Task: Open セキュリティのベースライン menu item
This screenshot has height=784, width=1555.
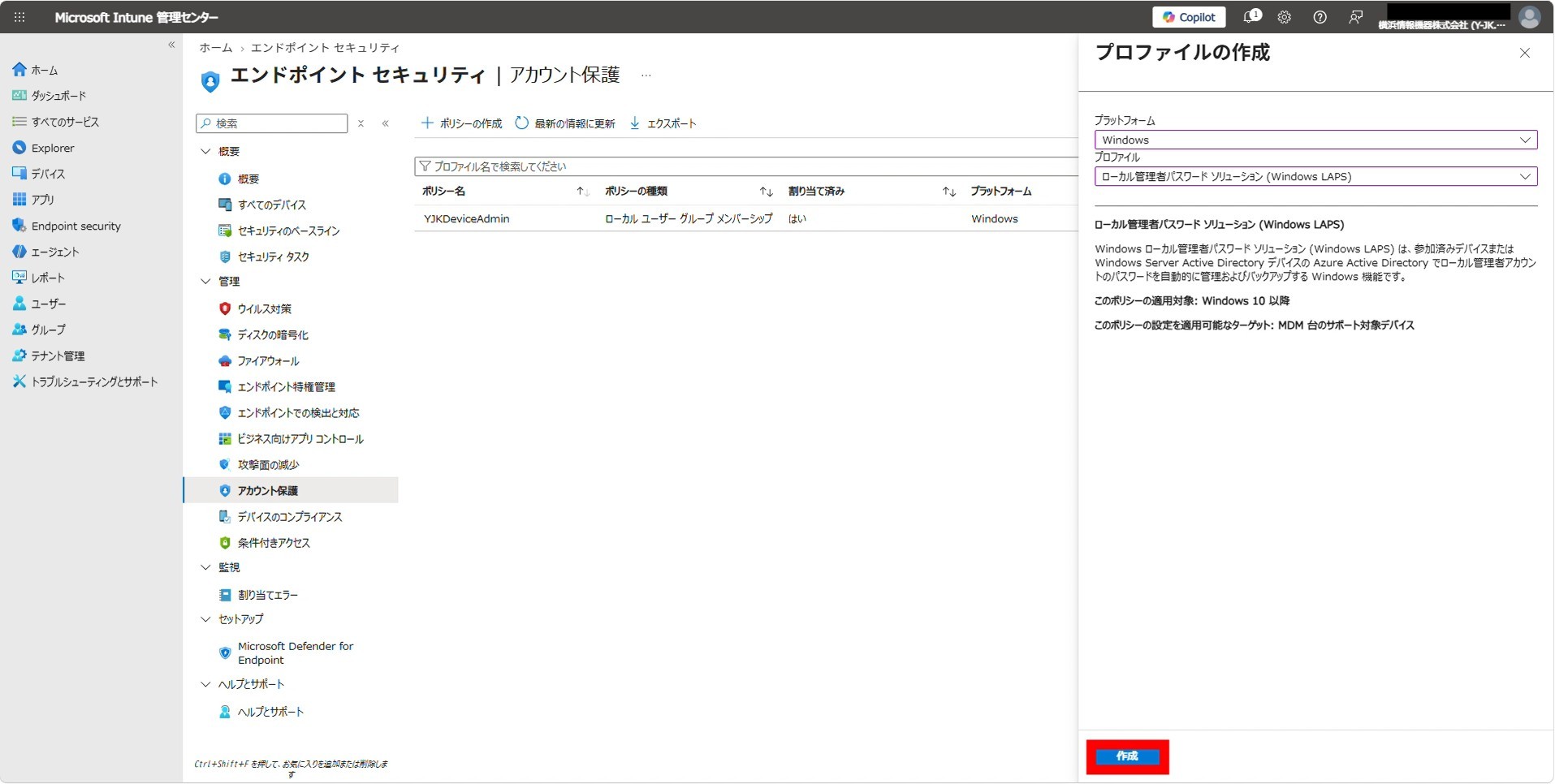Action: [288, 230]
